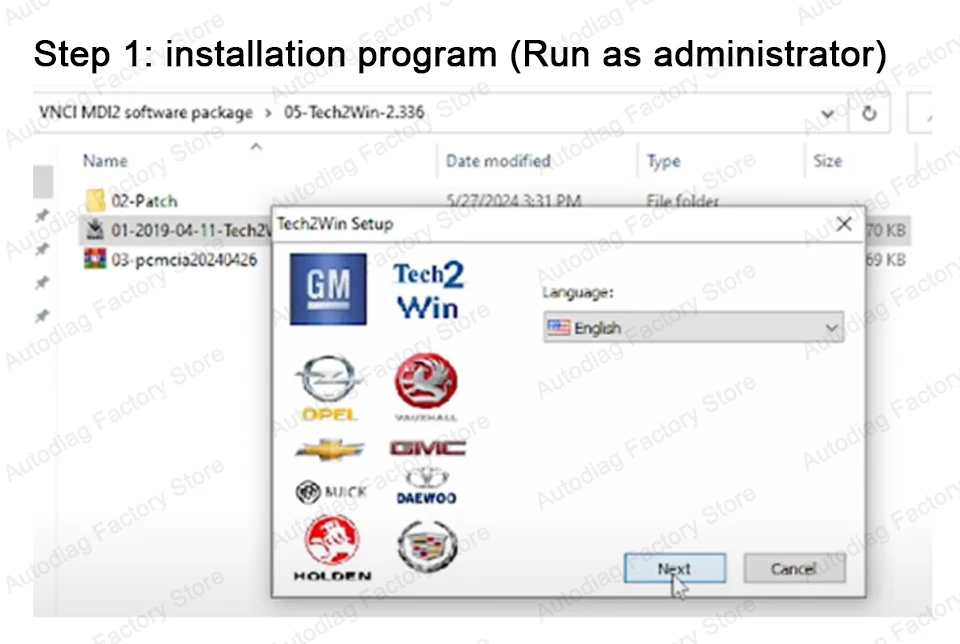Image resolution: width=960 pixels, height=644 pixels.
Task: Select the 01-2019-04-11-Tech2W file name
Action: pos(191,230)
